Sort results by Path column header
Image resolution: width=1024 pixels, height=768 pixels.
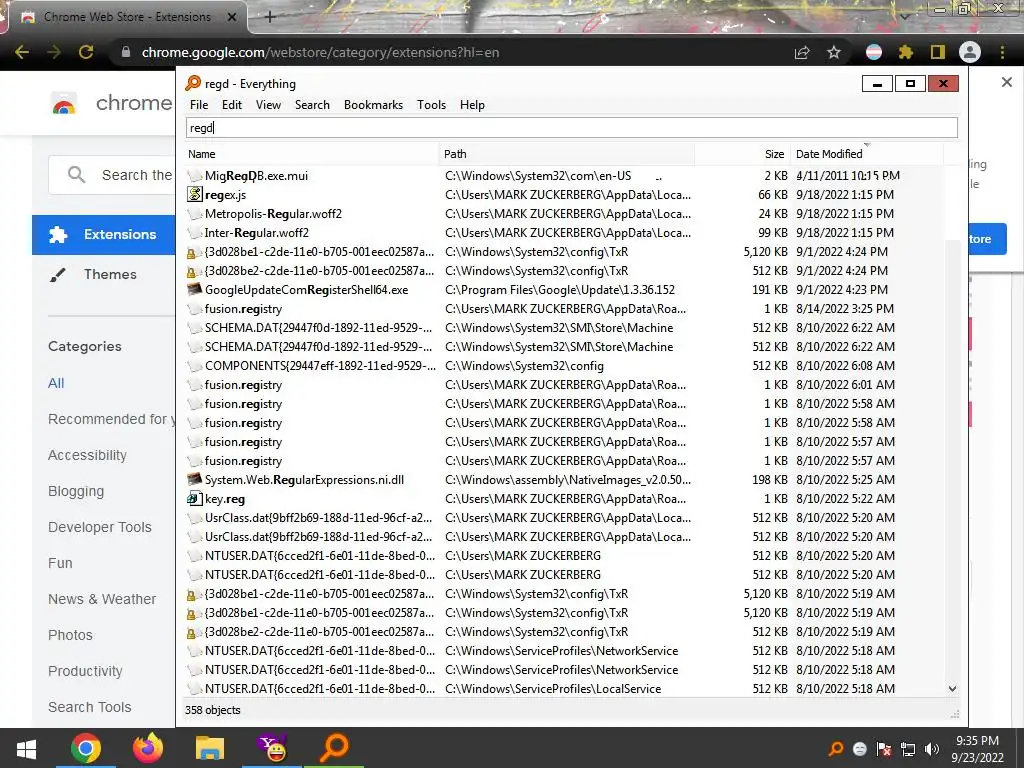(567, 154)
